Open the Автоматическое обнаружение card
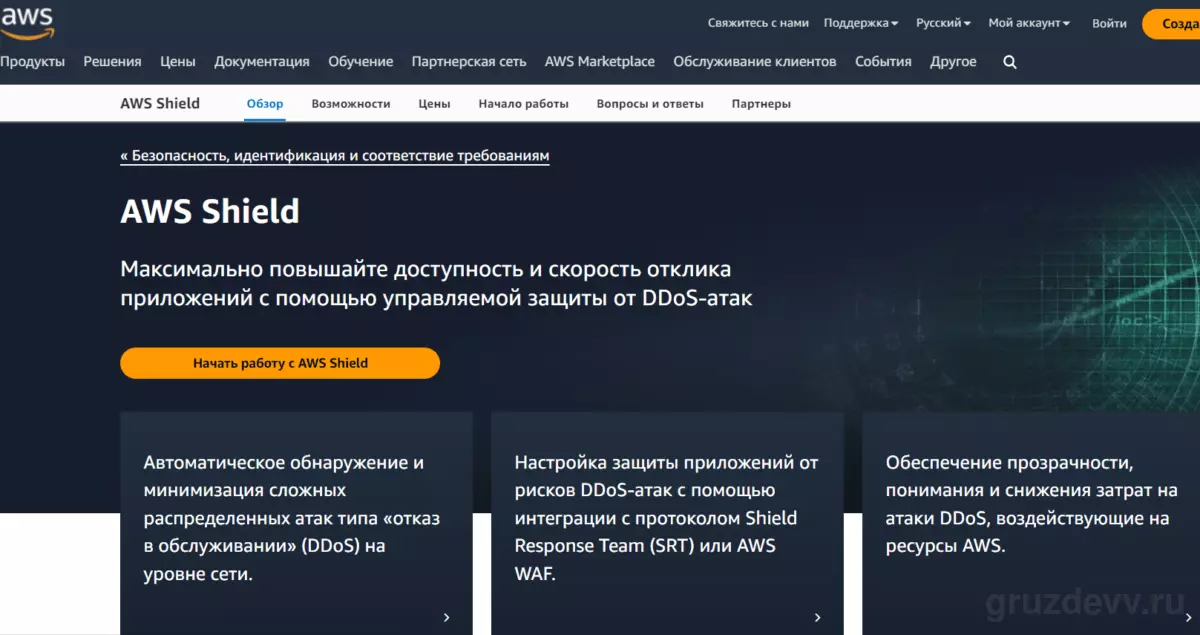The width and height of the screenshot is (1200, 635). click(296, 523)
